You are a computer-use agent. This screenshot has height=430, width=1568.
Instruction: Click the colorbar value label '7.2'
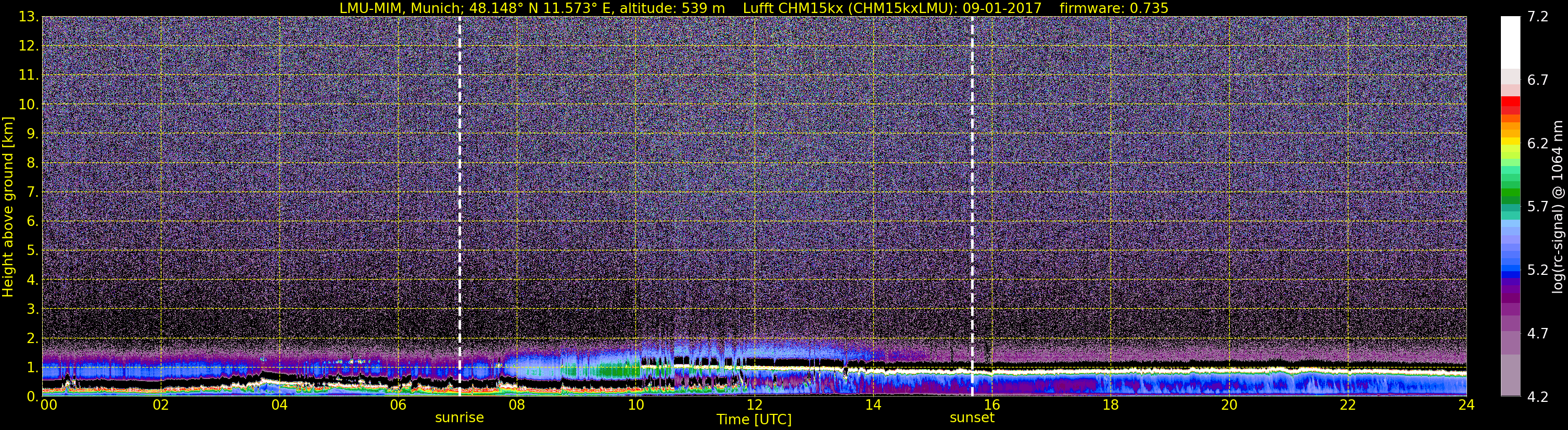point(1538,17)
